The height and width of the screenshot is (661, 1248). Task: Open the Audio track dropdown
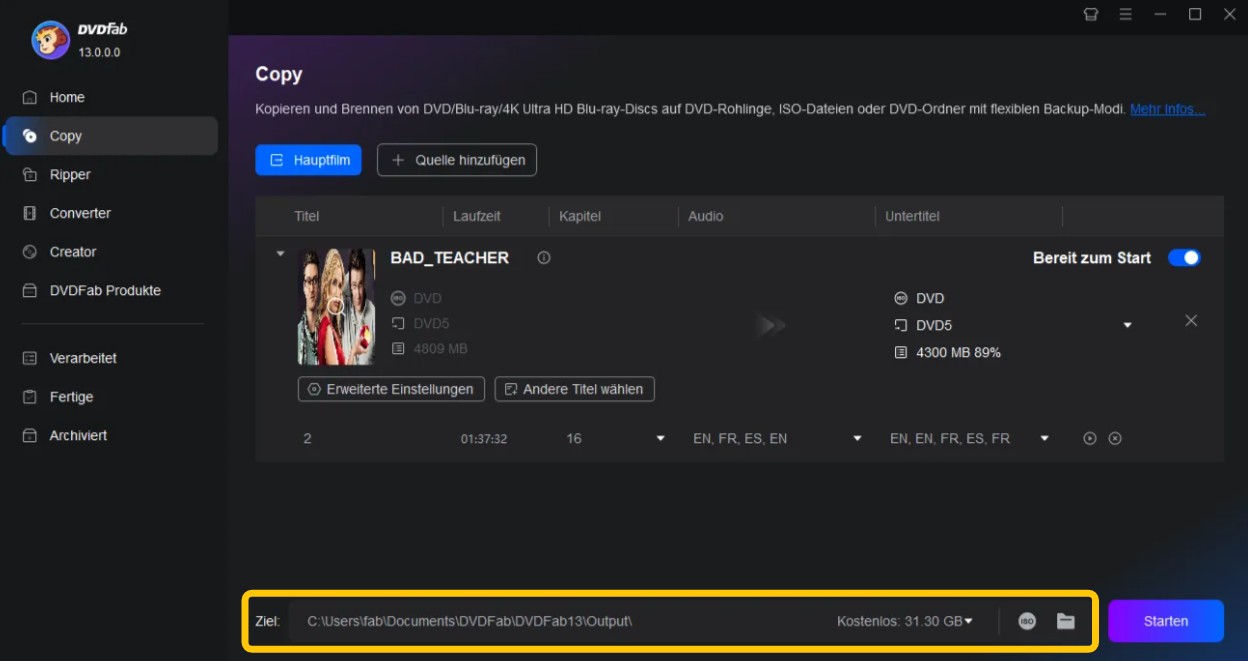point(858,439)
